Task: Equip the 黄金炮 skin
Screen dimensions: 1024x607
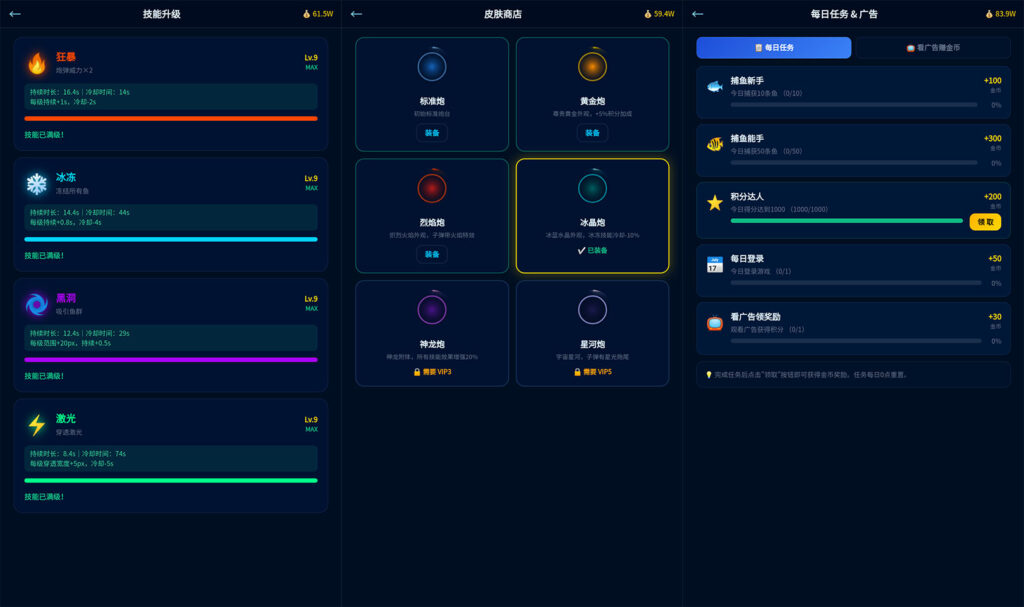Action: click(592, 133)
